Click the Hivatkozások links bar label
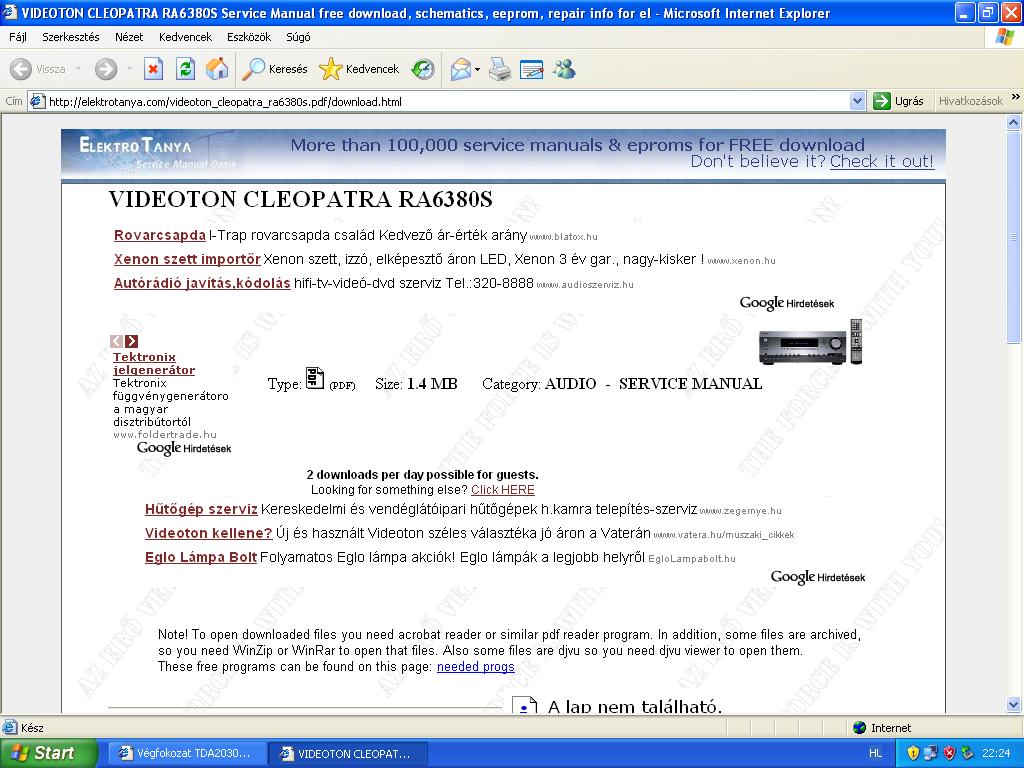The height and width of the screenshot is (768, 1024). (970, 101)
